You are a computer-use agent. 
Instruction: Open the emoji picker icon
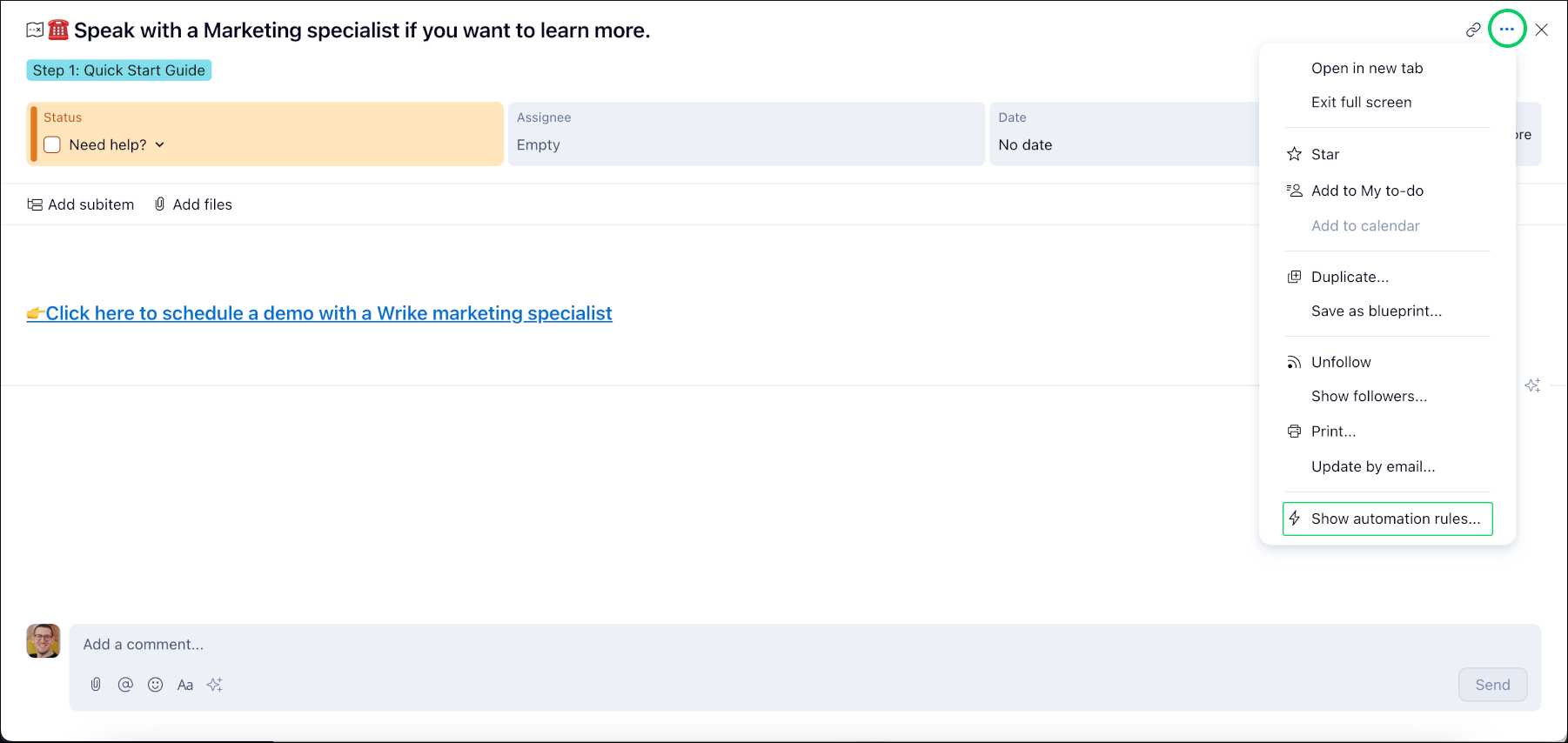pyautogui.click(x=155, y=685)
